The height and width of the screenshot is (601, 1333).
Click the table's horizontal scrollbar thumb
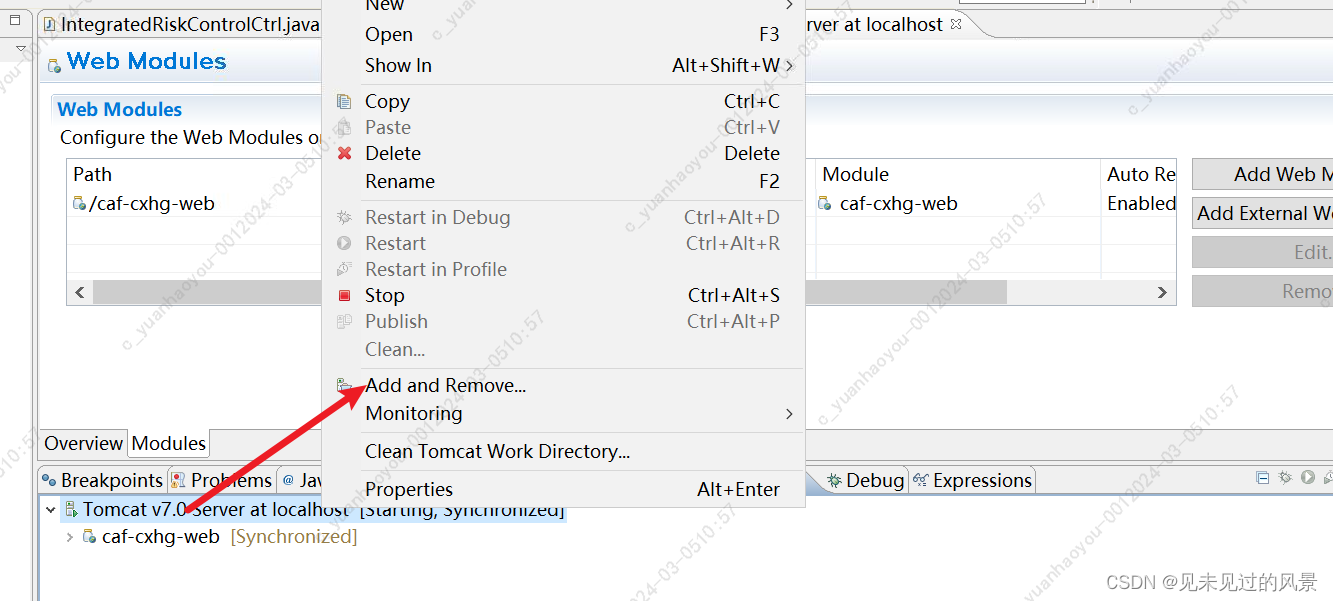550,292
